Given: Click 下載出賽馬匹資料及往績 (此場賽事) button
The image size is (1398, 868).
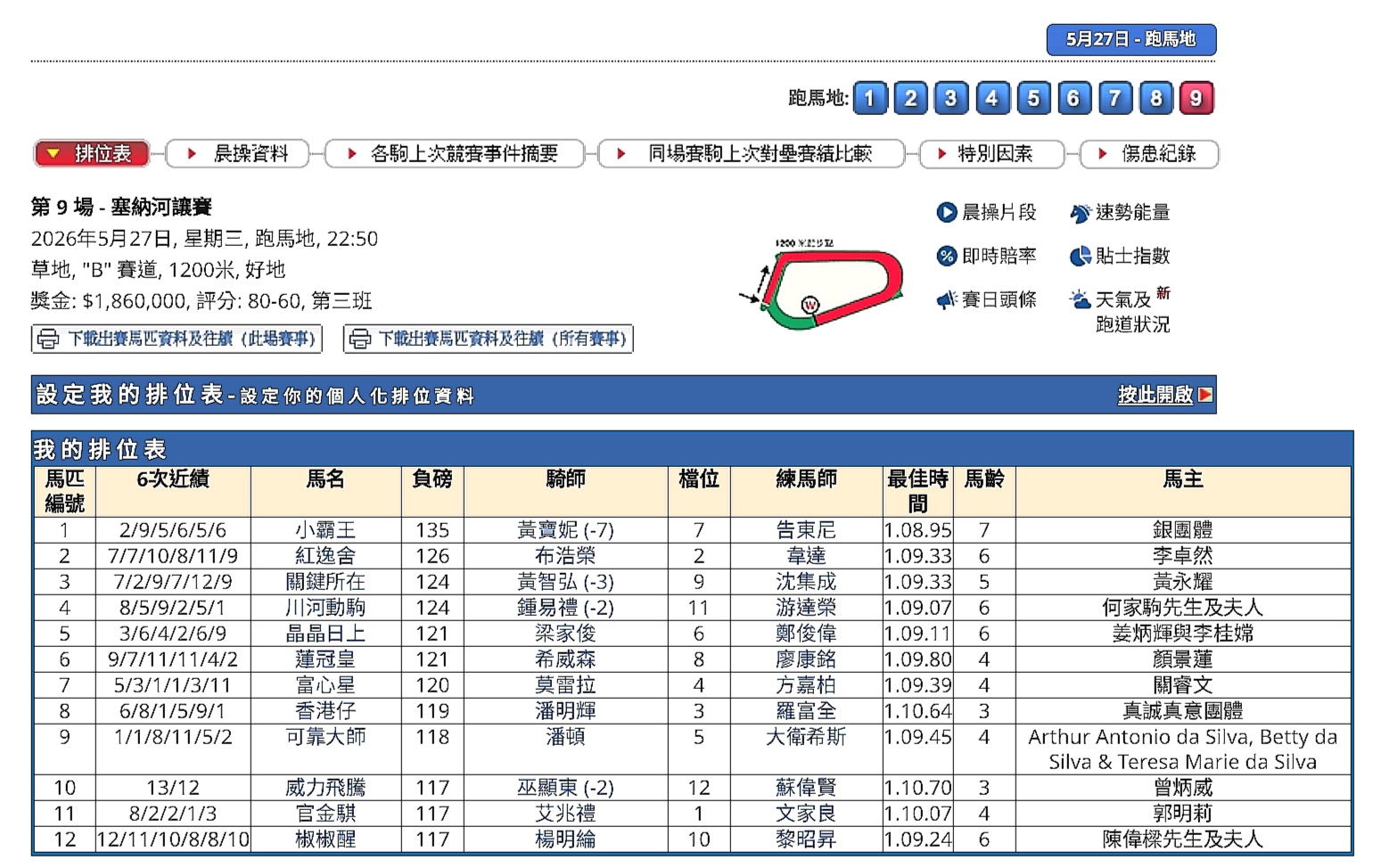Looking at the screenshot, I should (x=177, y=339).
